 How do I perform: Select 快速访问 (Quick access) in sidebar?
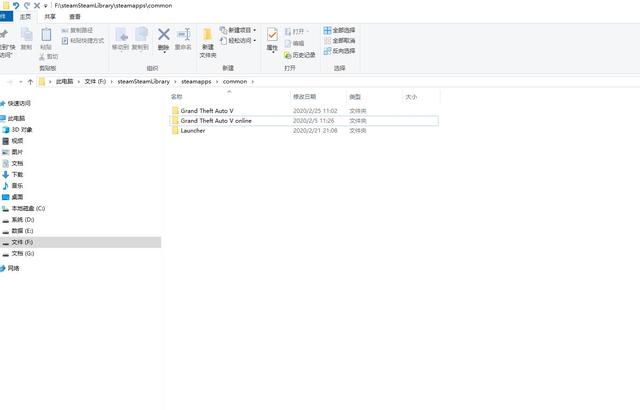coord(19,103)
